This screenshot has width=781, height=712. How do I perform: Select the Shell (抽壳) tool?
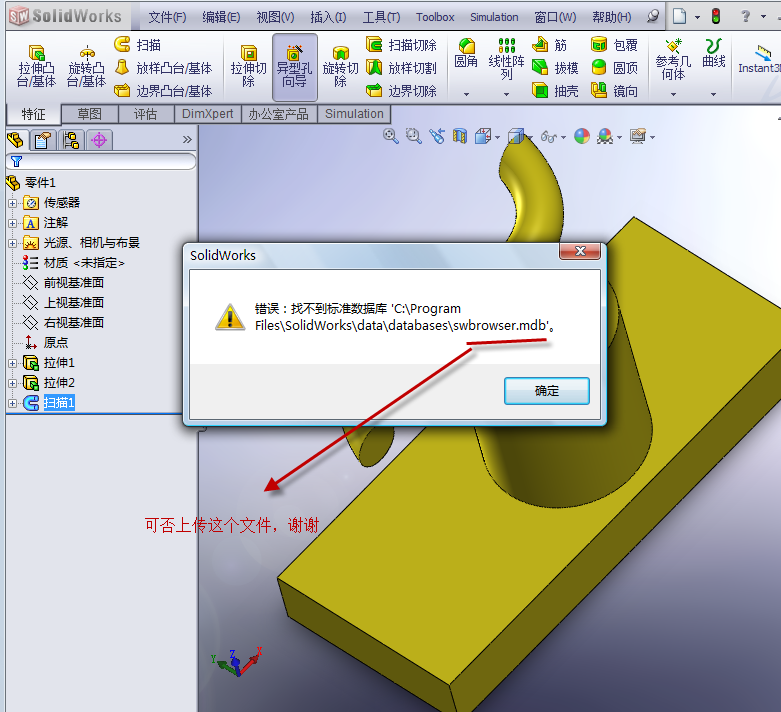[555, 91]
